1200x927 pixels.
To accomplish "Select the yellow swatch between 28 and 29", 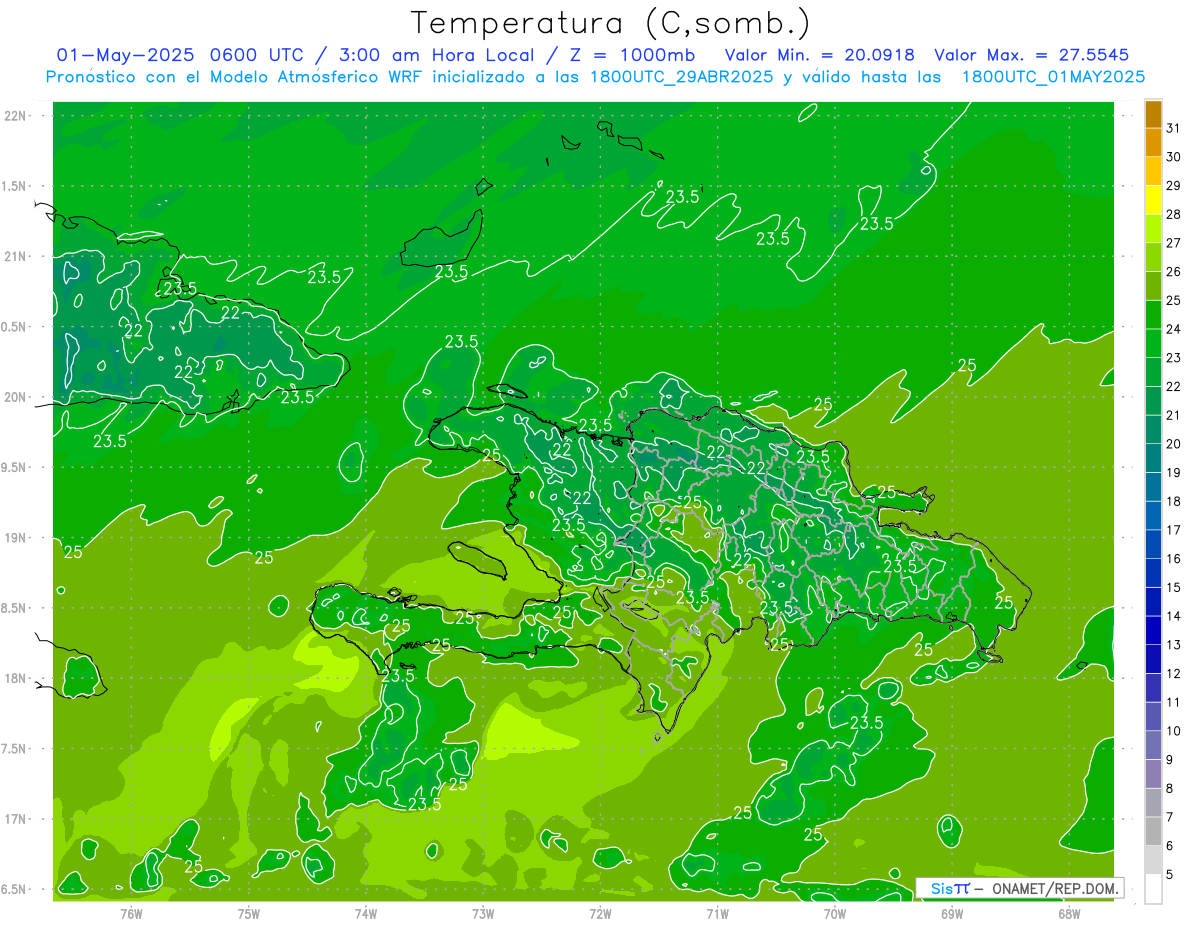I will pos(1153,200).
